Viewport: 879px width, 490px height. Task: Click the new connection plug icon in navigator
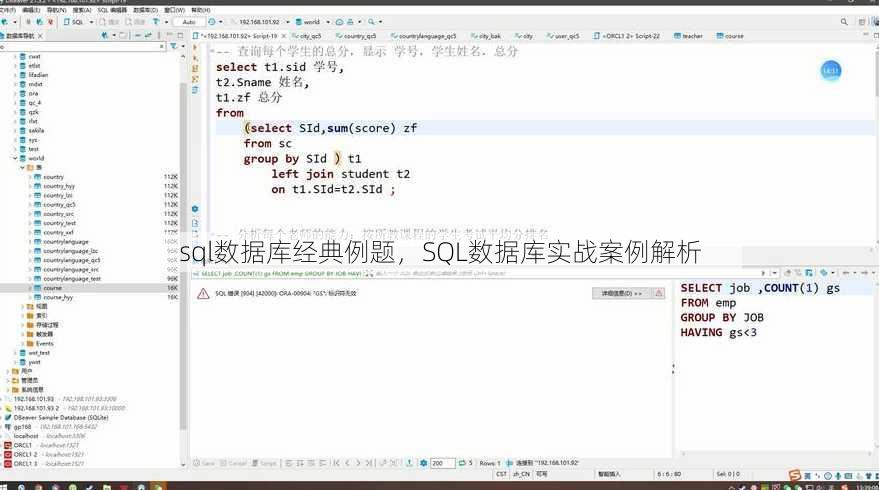click(104, 35)
